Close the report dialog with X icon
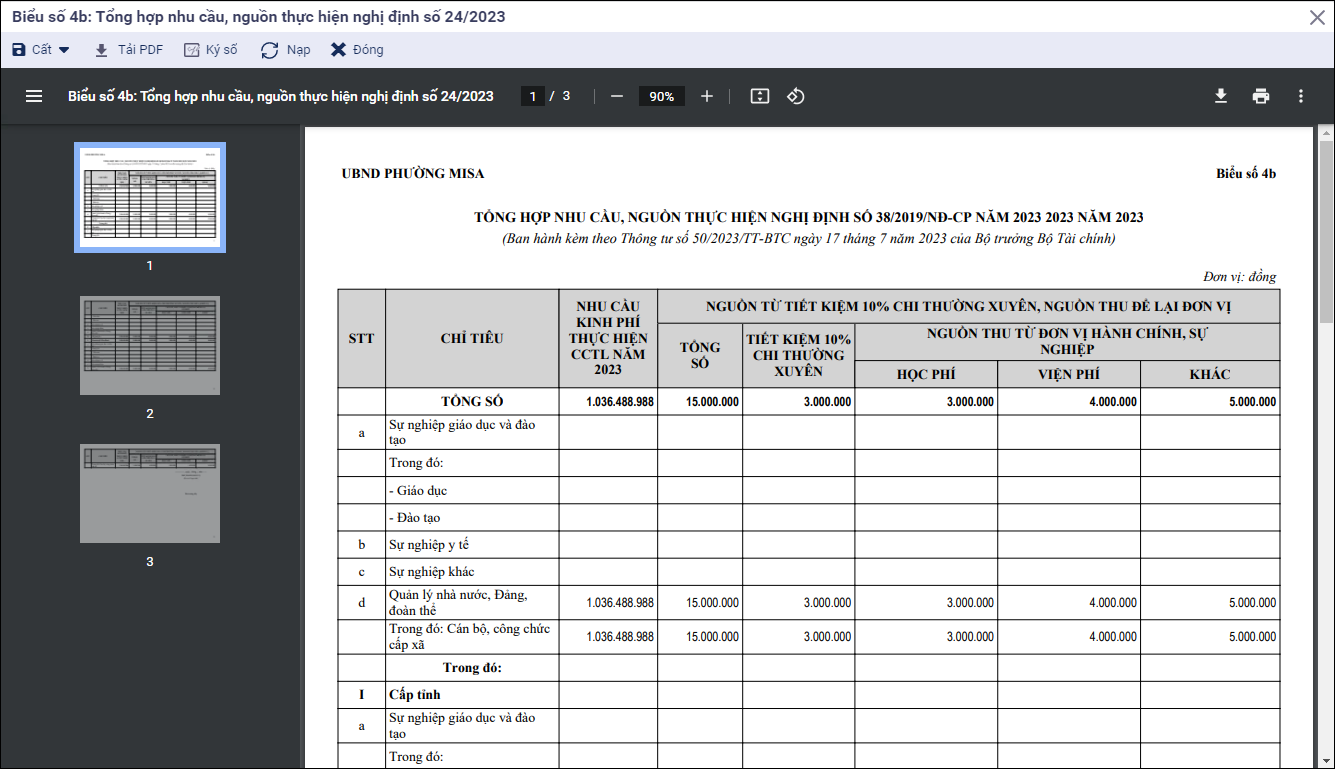 pyautogui.click(x=1317, y=17)
